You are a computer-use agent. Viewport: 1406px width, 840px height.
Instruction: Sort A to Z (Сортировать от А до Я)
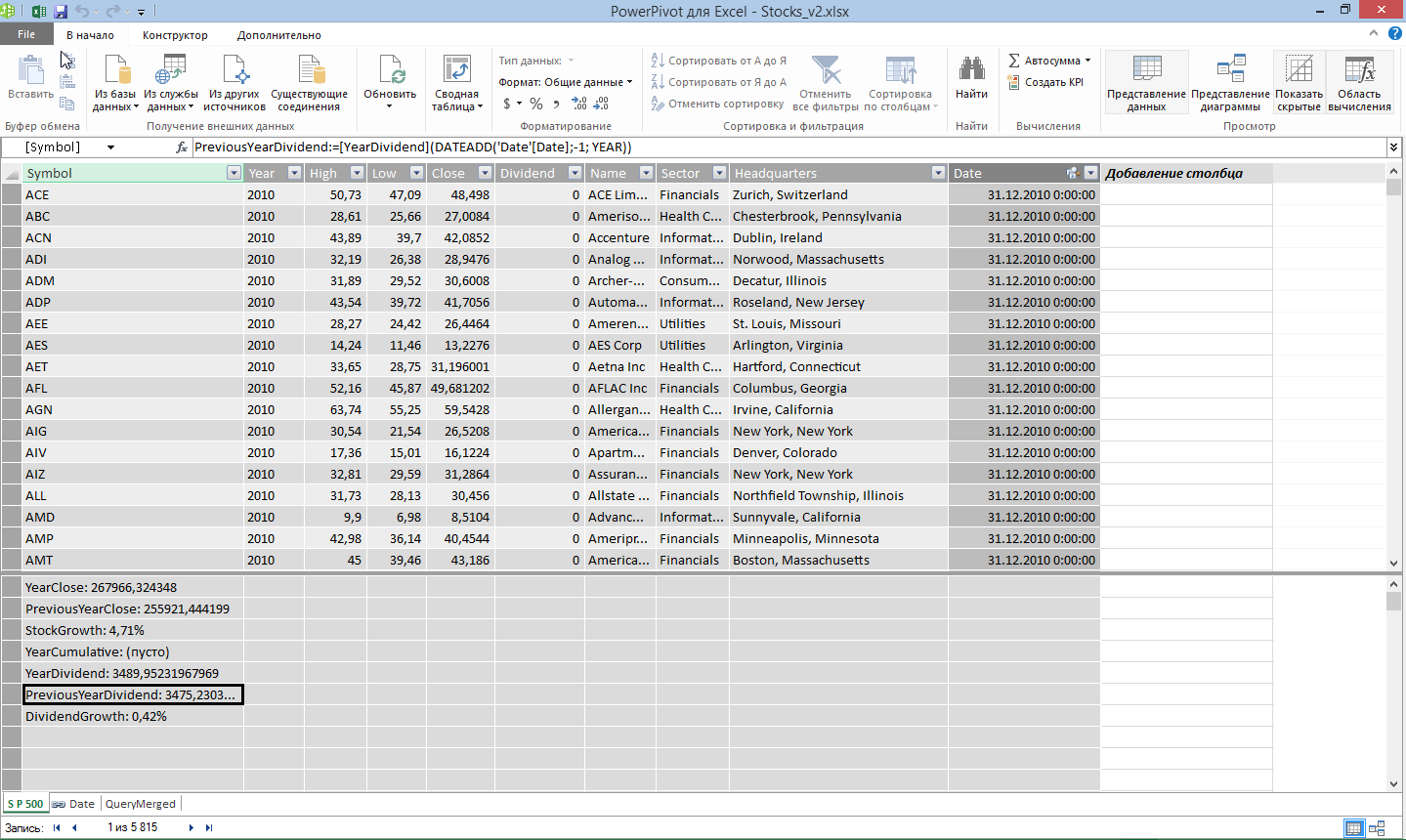click(719, 61)
